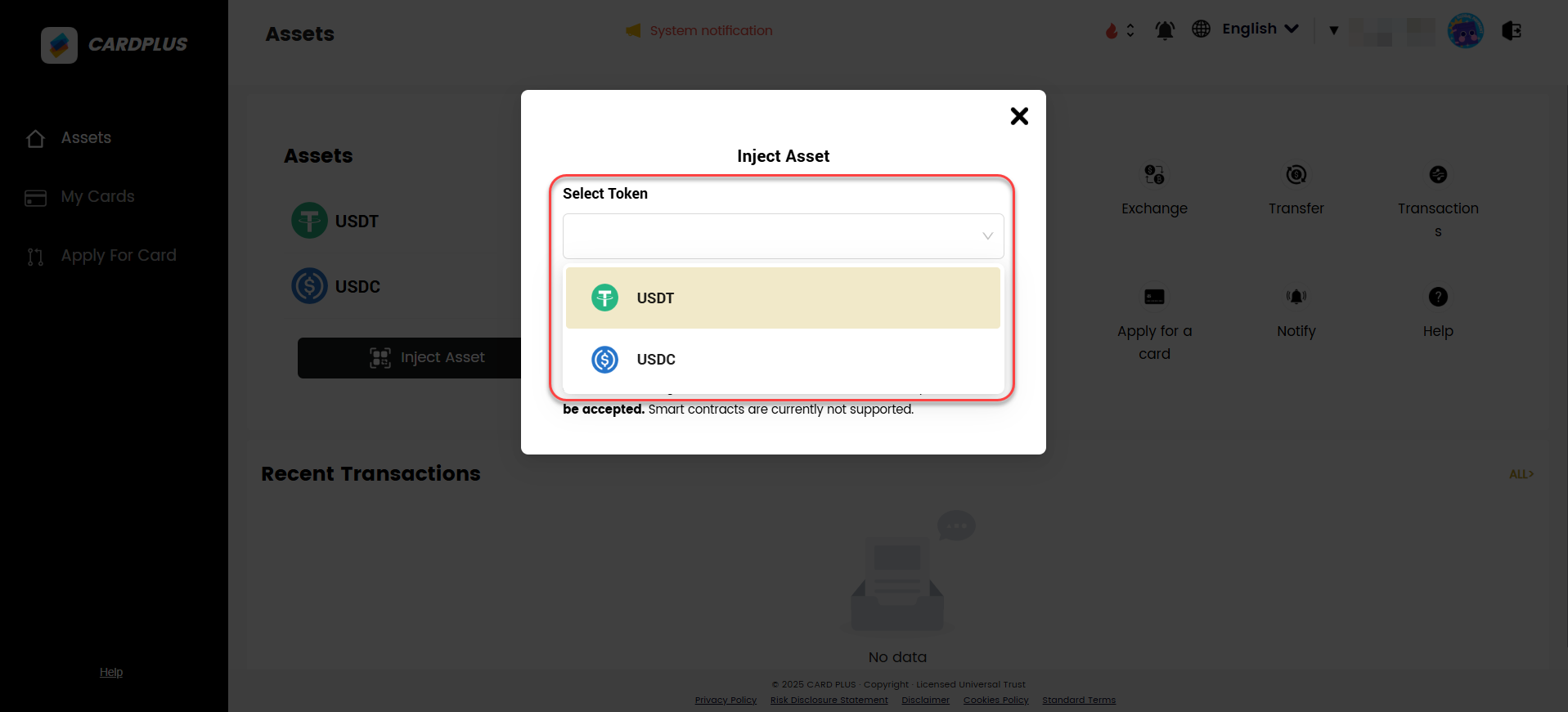Screen dimensions: 1568x712
Task: Close the Inject Asset dialog
Action: (1018, 116)
